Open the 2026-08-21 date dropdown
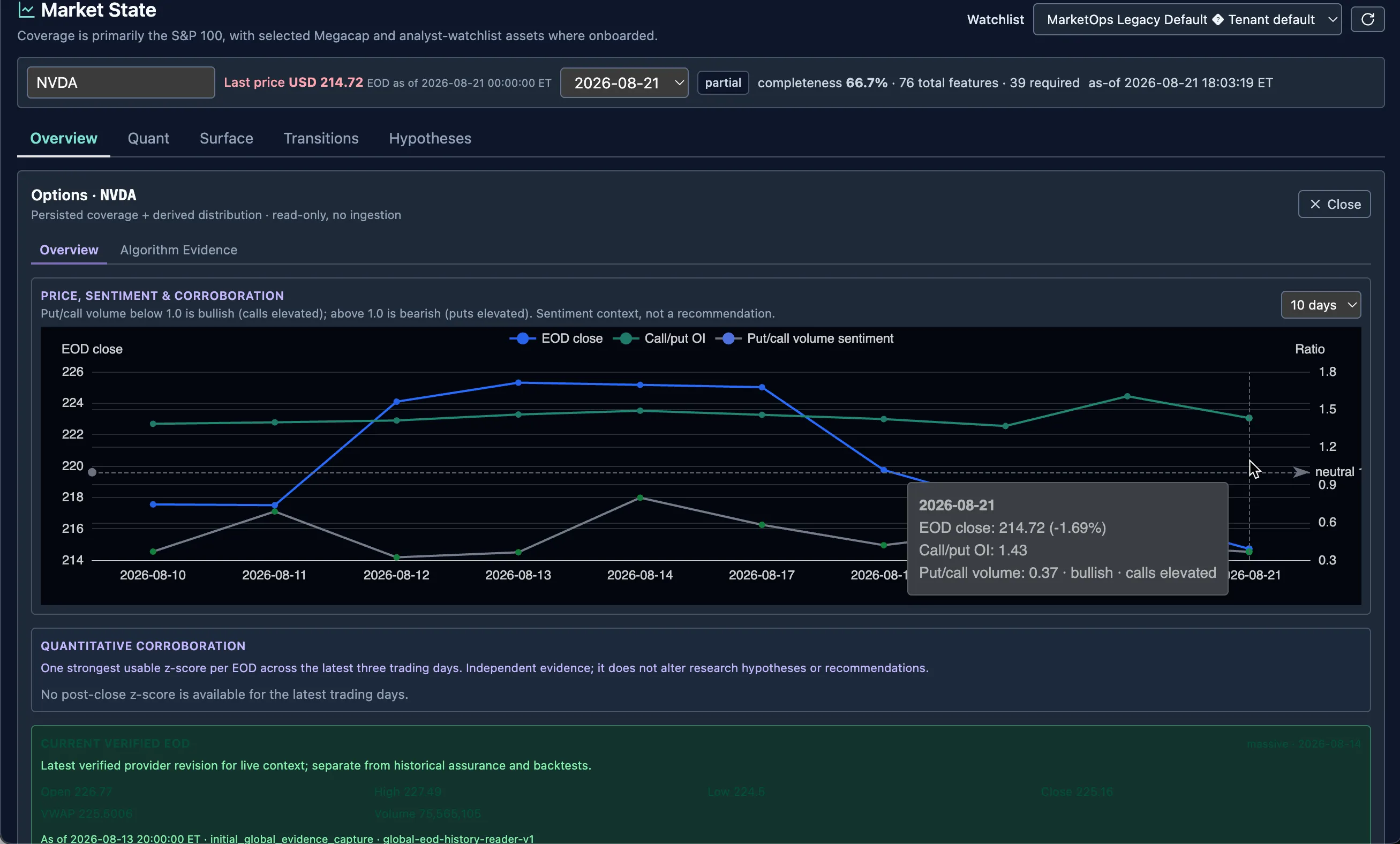Screen dimensions: 1400x844 click(x=624, y=83)
